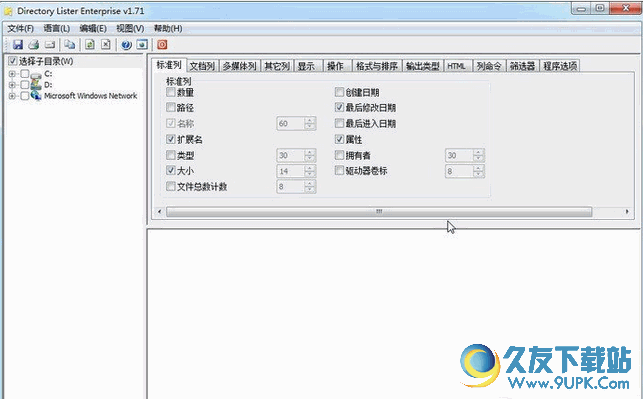Click the toolbar icon with an X page

click(x=106, y=45)
